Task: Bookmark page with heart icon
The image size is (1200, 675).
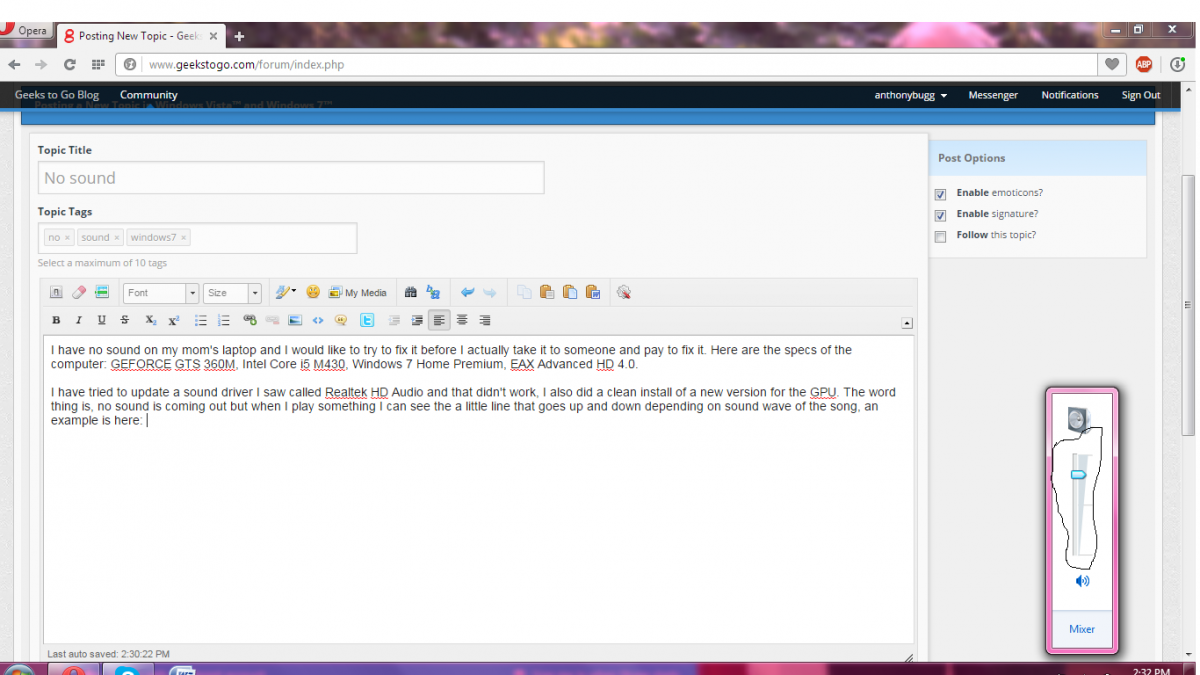Action: pos(1112,65)
